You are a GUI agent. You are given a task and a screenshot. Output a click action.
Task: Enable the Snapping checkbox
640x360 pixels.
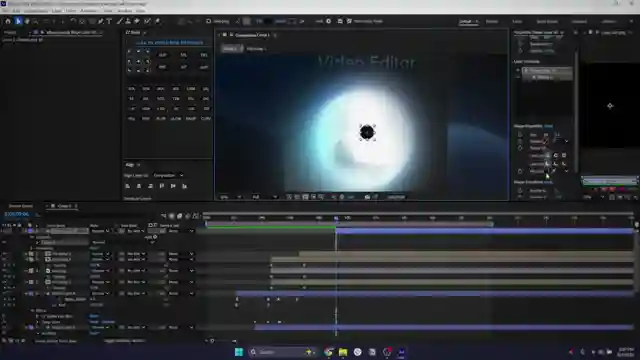coord(209,21)
